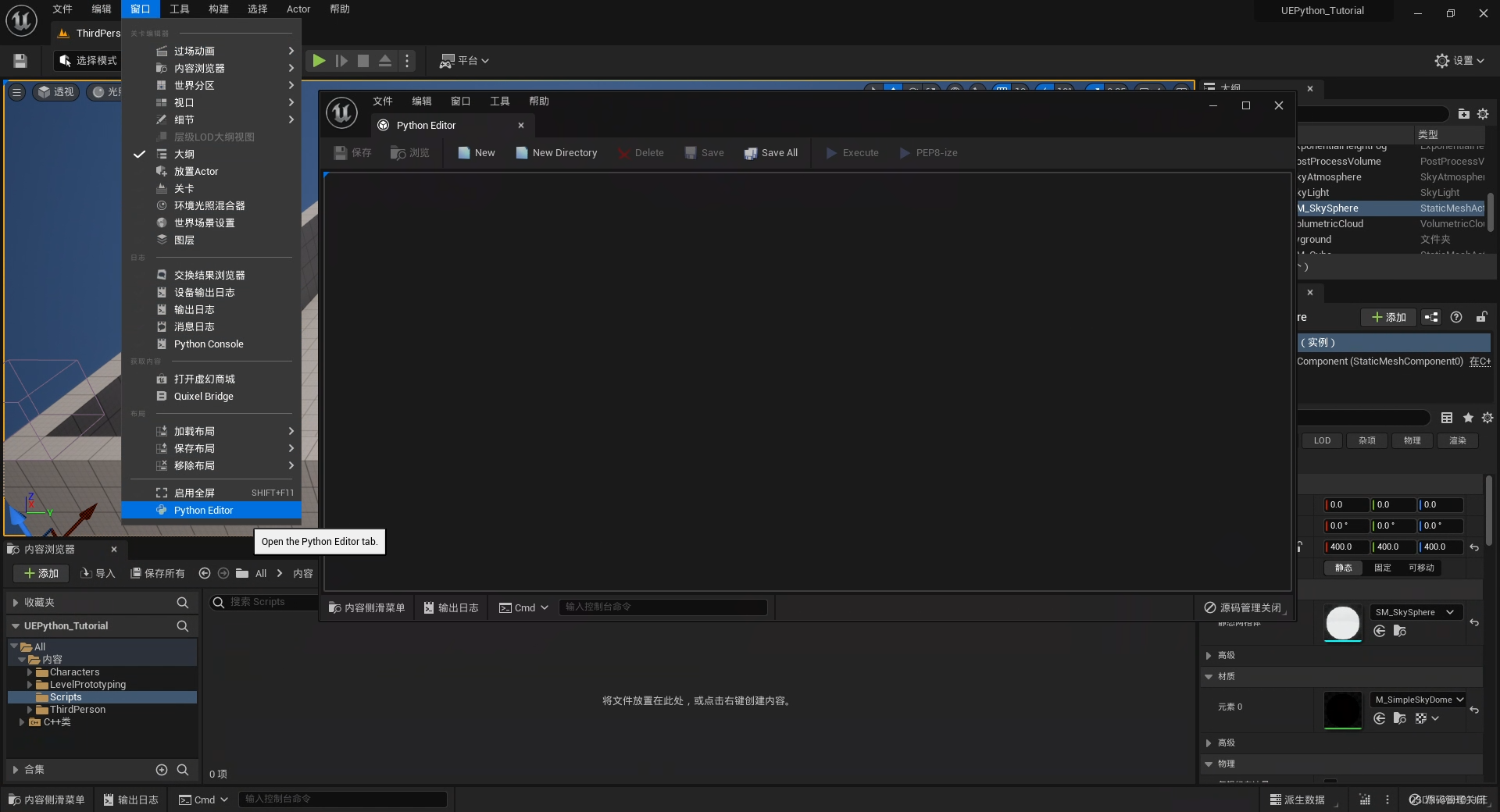
Task: Click the 透视 perspective view button
Action: 56,92
